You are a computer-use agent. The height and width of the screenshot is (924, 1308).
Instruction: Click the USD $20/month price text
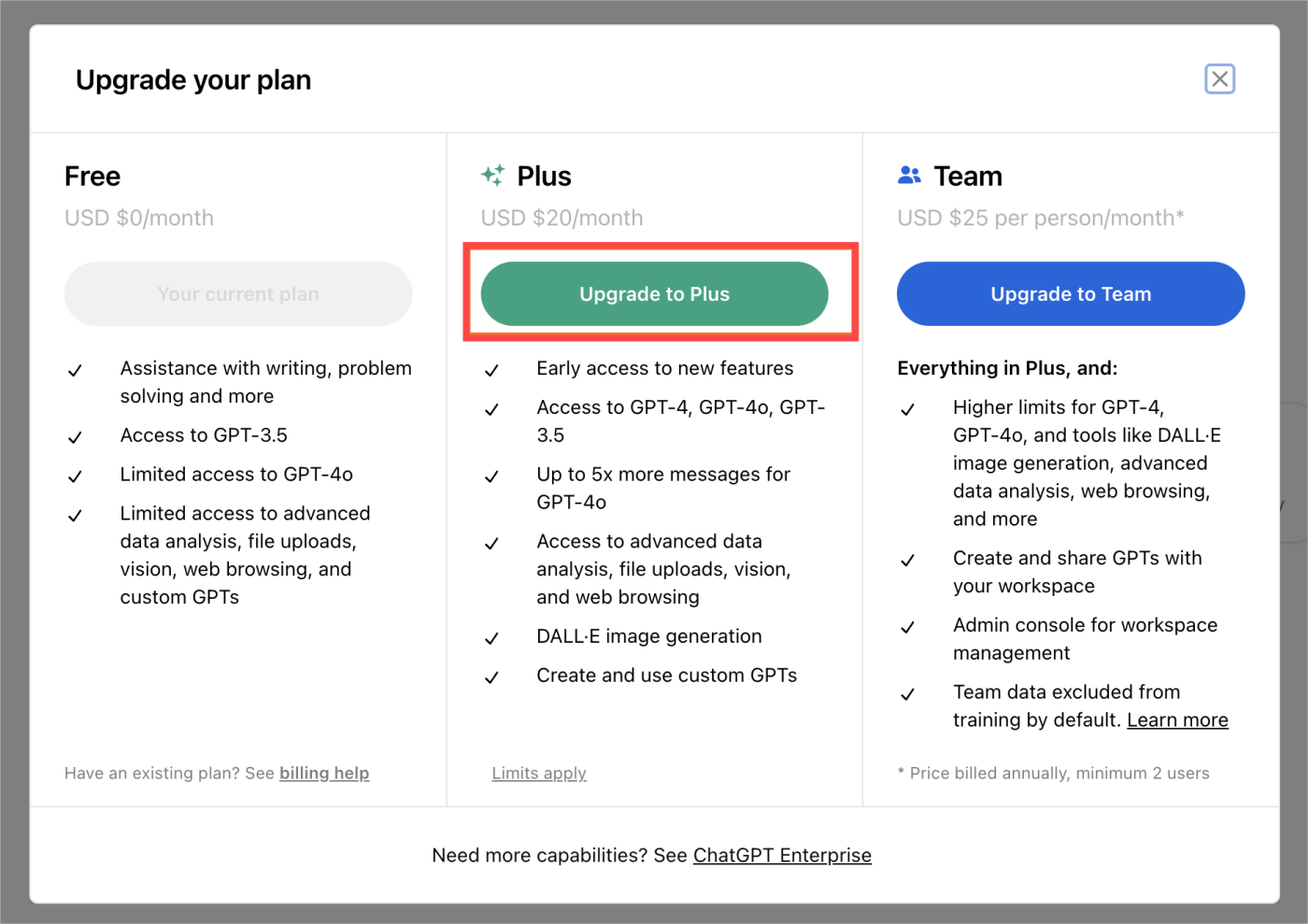(x=562, y=218)
